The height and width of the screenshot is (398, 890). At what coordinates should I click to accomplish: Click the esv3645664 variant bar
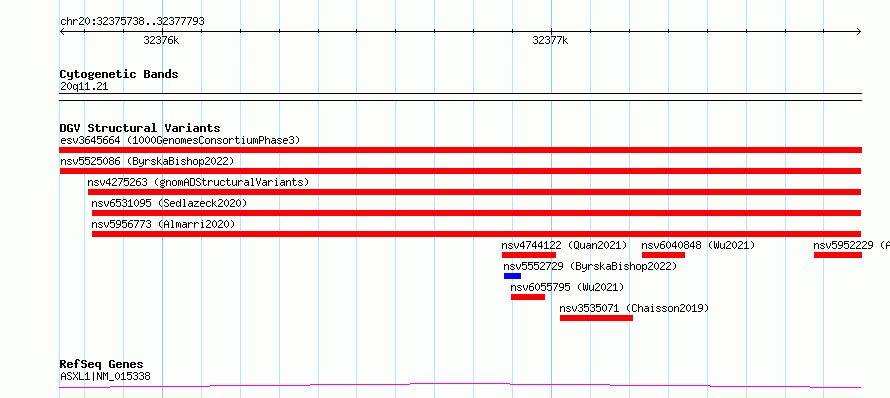click(x=460, y=150)
